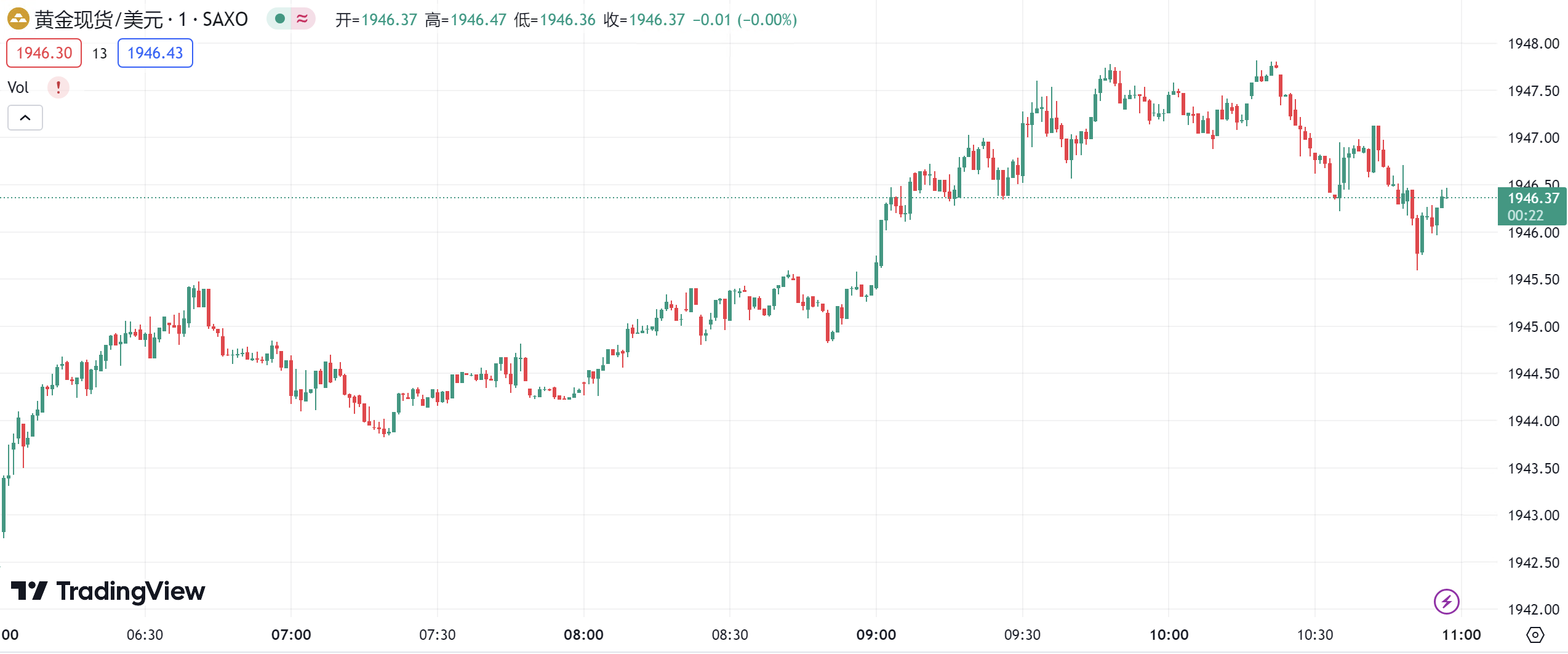Click the TradingView logo

point(108,591)
